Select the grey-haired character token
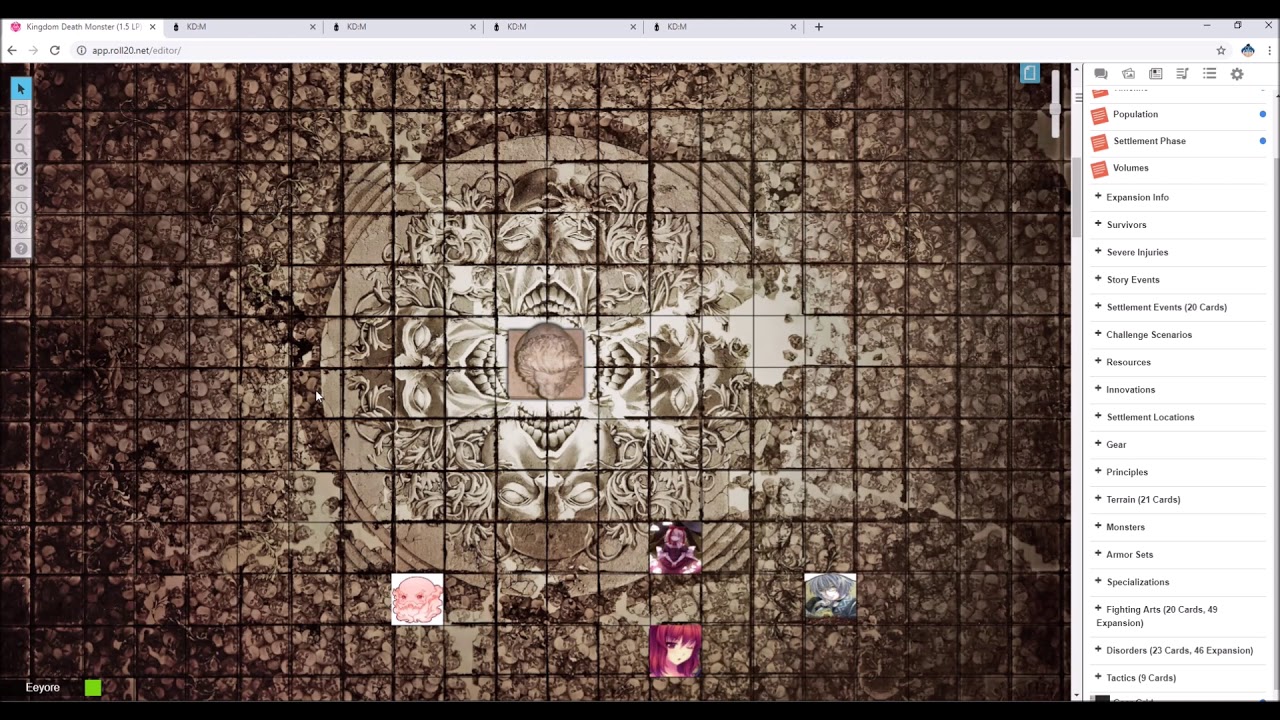 830,596
